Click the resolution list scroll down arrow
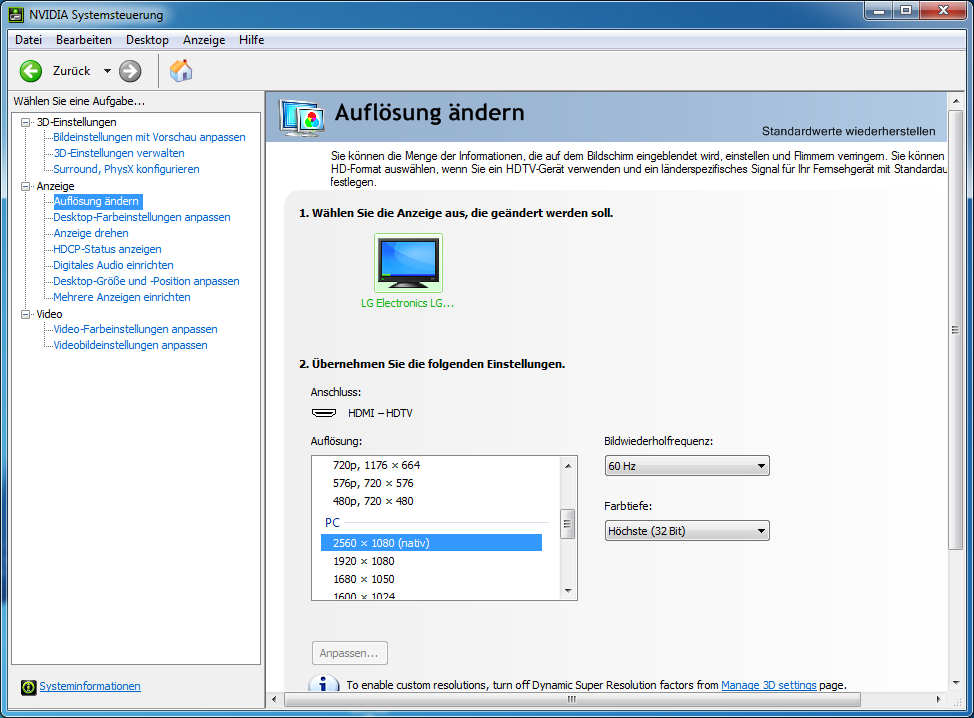The width and height of the screenshot is (974, 718). 568,591
